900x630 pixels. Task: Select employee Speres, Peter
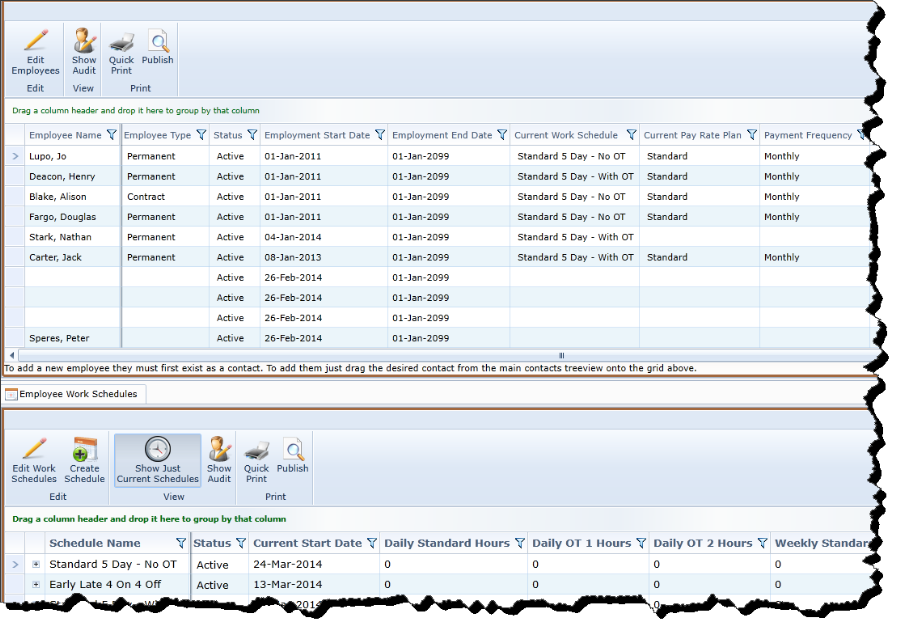click(59, 339)
